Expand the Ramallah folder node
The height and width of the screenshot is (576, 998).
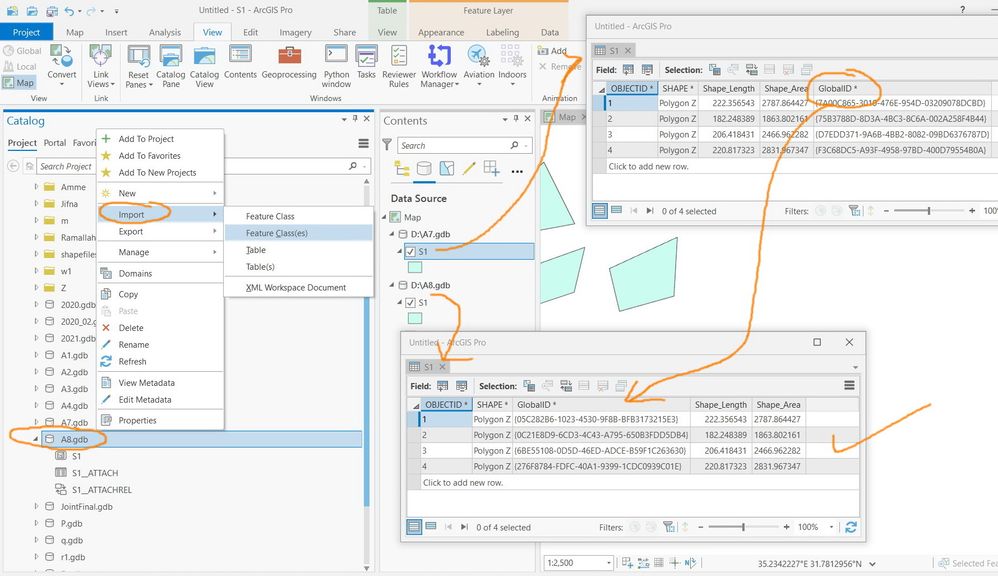coord(36,237)
